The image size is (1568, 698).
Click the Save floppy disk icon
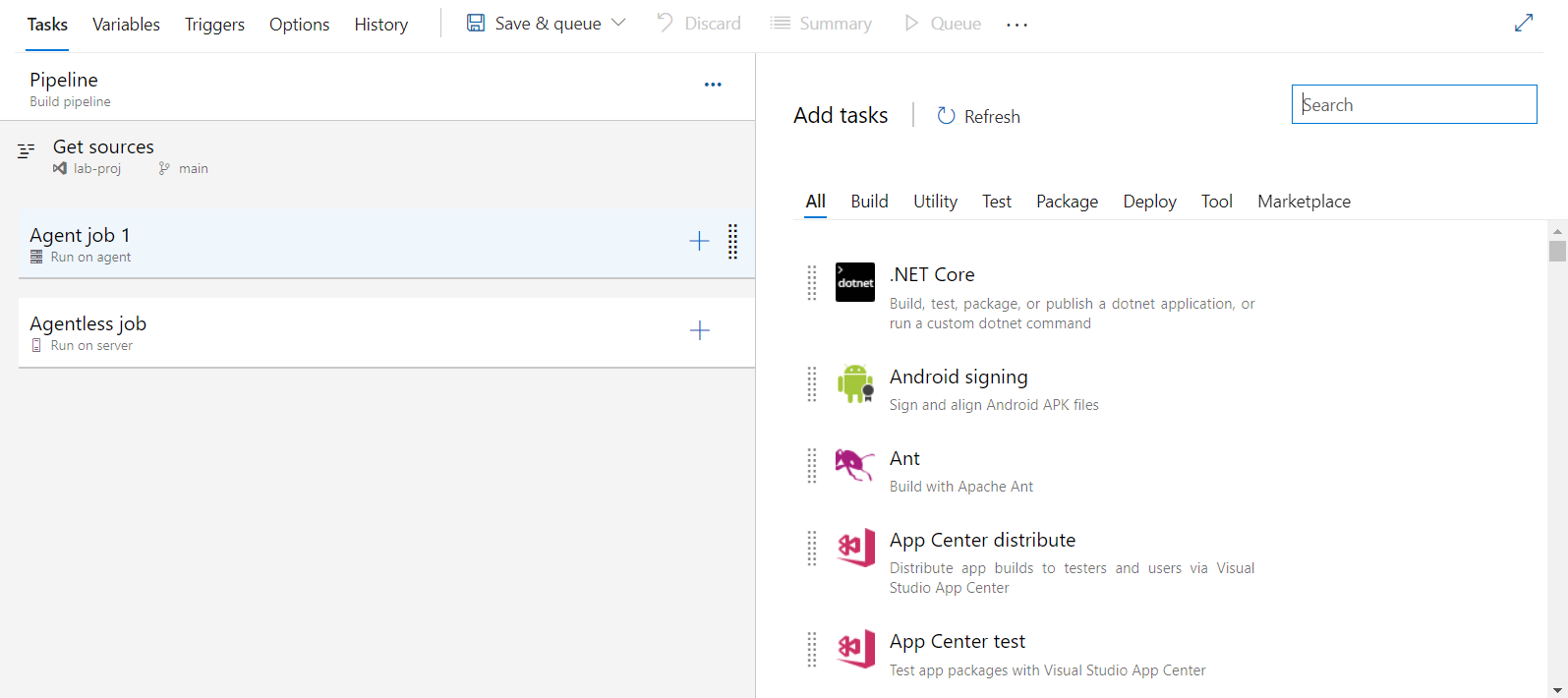(476, 23)
